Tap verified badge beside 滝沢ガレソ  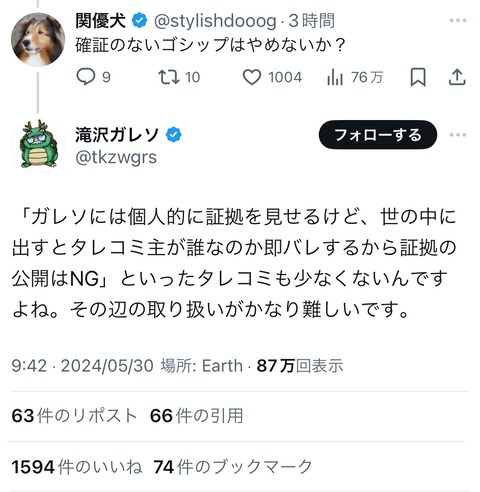pyautogui.click(x=174, y=135)
